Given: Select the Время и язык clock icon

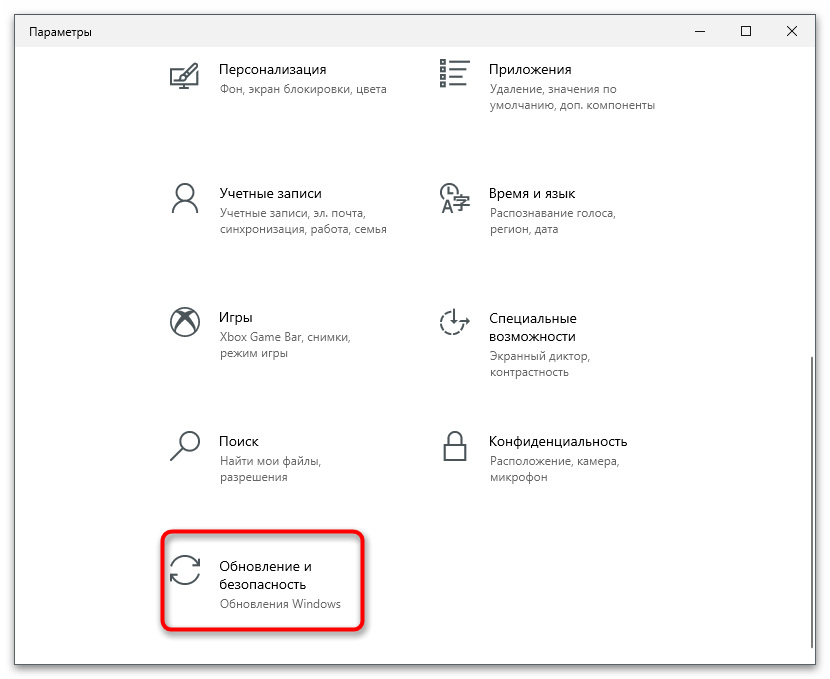Looking at the screenshot, I should 455,198.
